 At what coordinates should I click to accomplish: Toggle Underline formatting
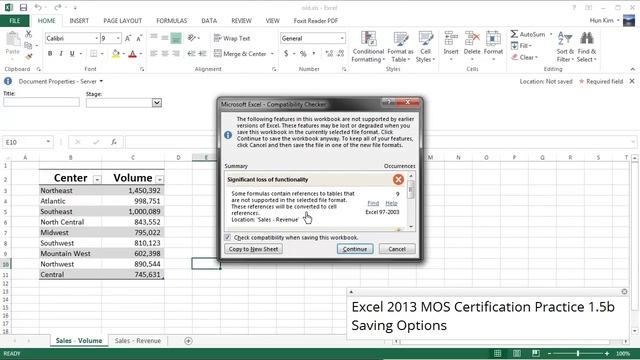coord(72,53)
